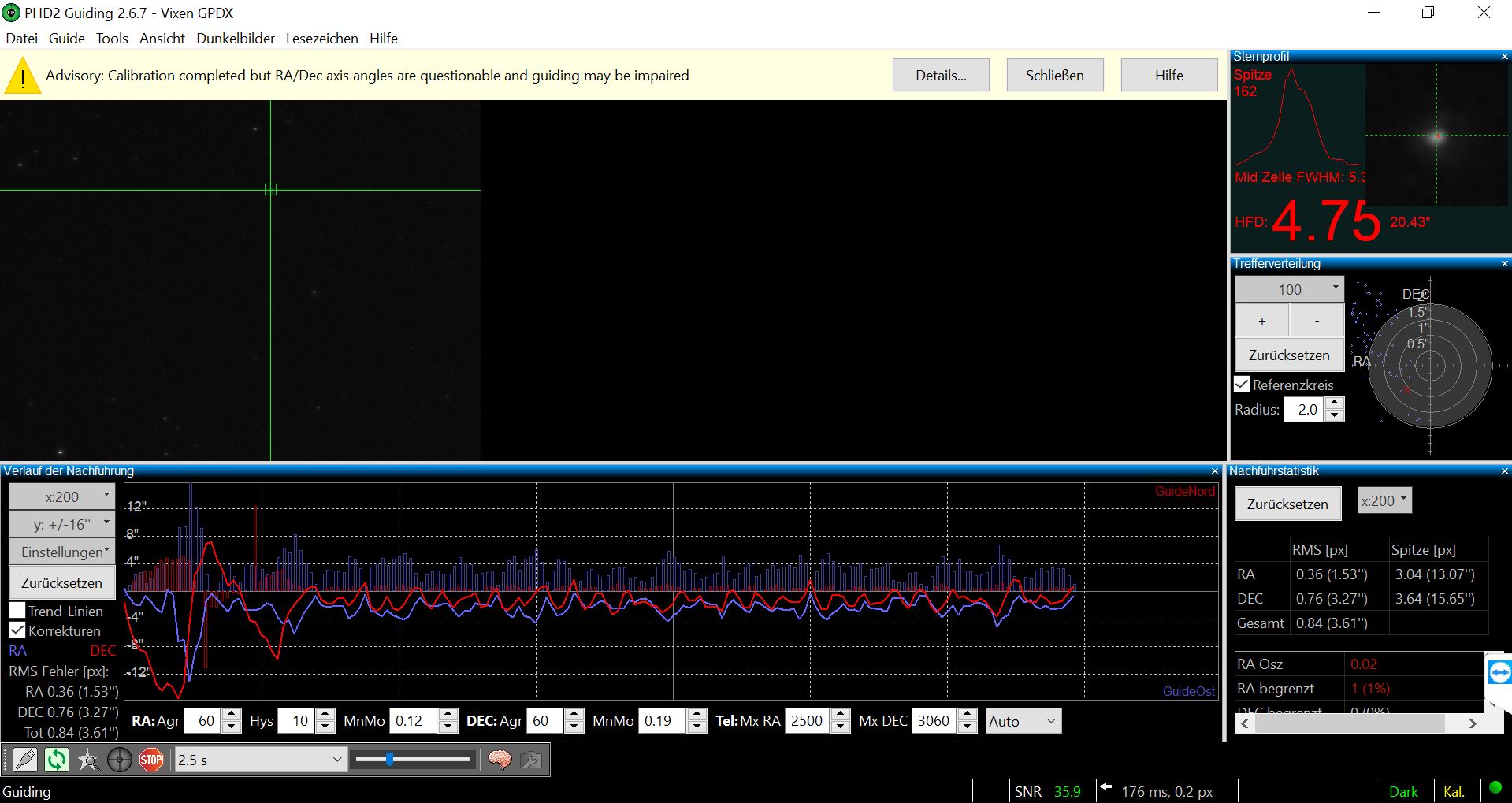Close the Verlauf der Nachführung panel
Image resolution: width=1512 pixels, height=803 pixels.
pos(1214,471)
